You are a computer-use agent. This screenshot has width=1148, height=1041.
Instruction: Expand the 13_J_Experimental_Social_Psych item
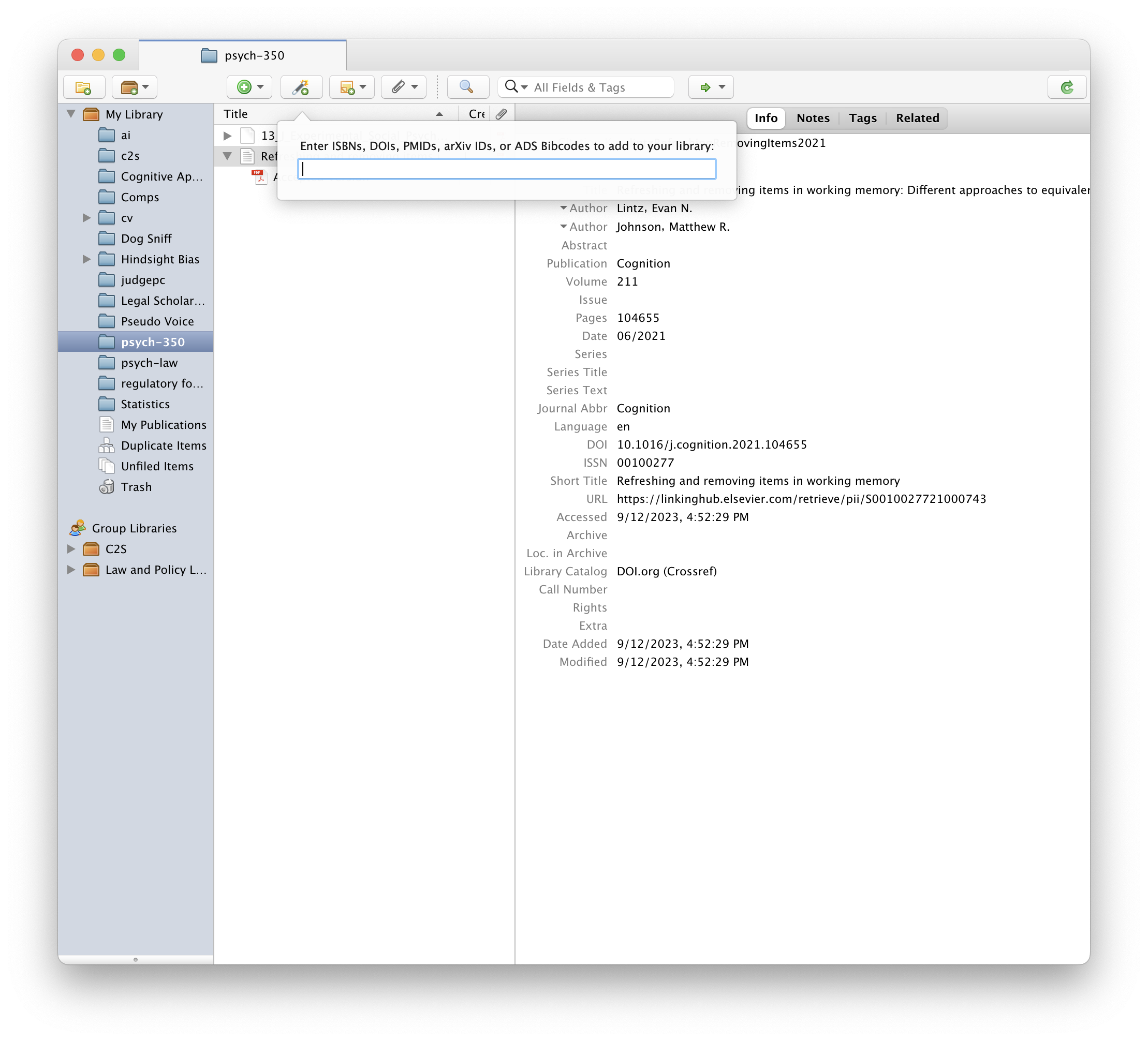click(x=227, y=136)
